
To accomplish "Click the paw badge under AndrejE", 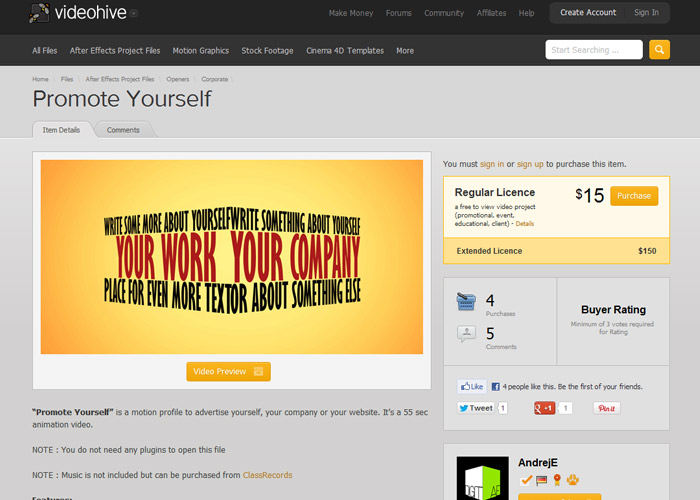I will pos(574,481).
